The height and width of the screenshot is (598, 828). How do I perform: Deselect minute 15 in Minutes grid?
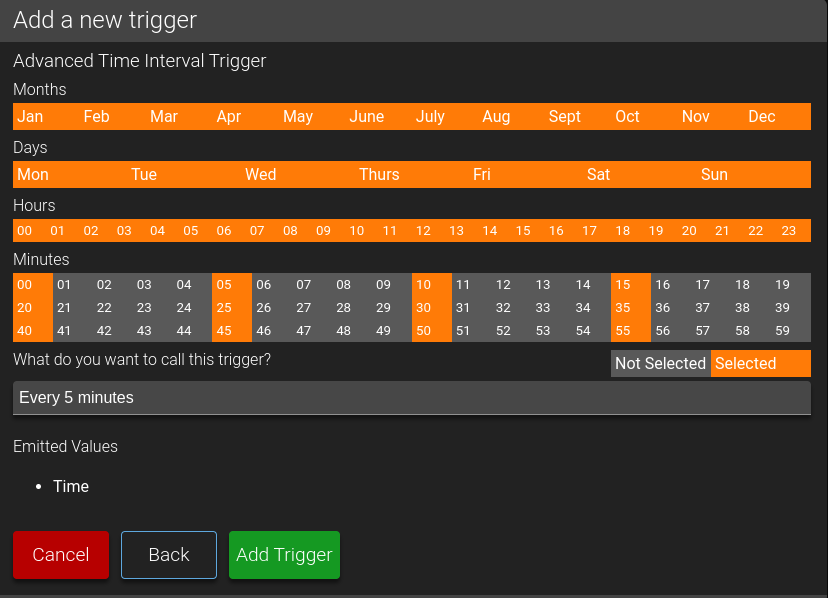point(623,285)
